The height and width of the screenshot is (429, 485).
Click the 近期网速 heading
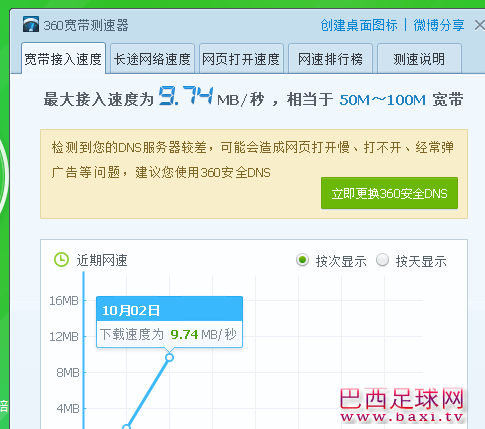click(x=102, y=260)
